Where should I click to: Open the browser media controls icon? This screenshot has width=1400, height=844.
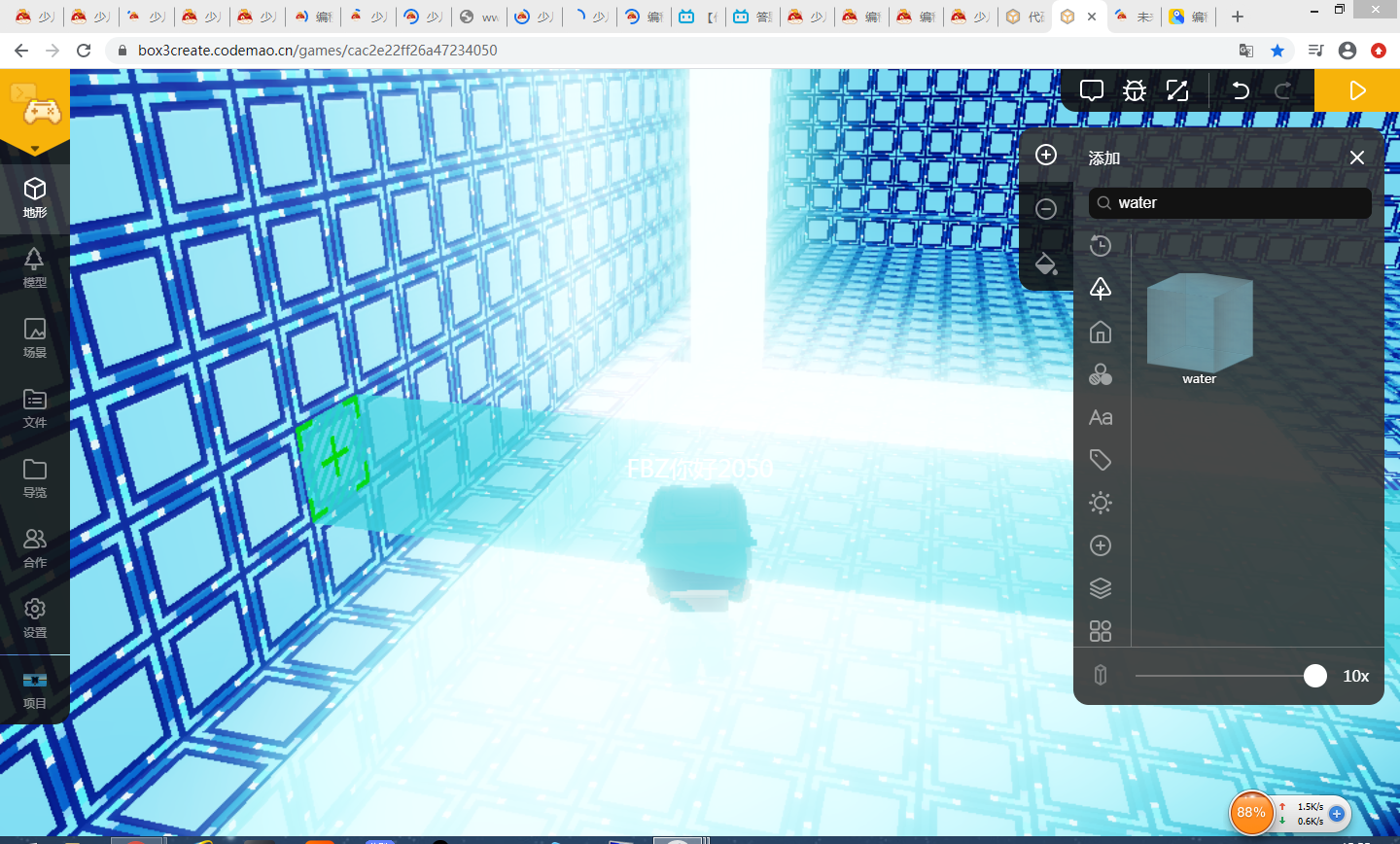pyautogui.click(x=1316, y=51)
